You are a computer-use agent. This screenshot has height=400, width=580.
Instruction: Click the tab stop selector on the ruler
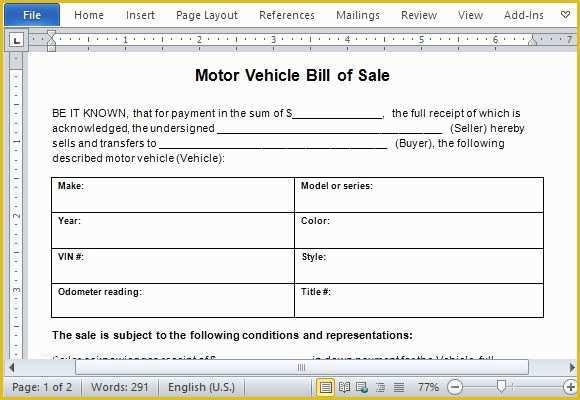coord(16,40)
